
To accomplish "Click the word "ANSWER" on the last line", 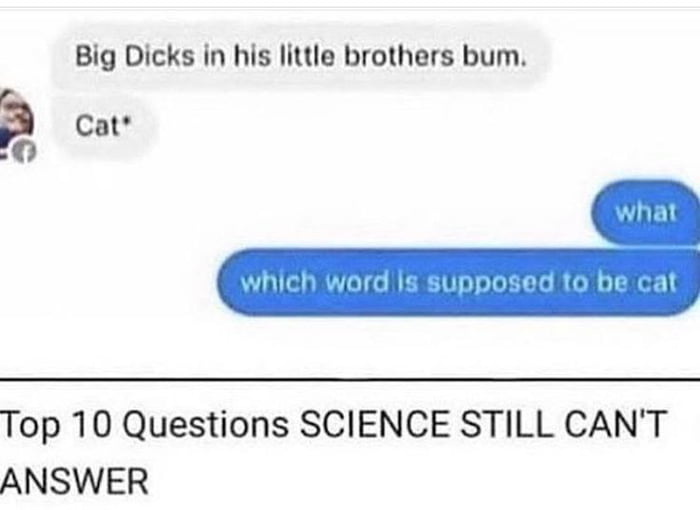I will click(x=74, y=481).
